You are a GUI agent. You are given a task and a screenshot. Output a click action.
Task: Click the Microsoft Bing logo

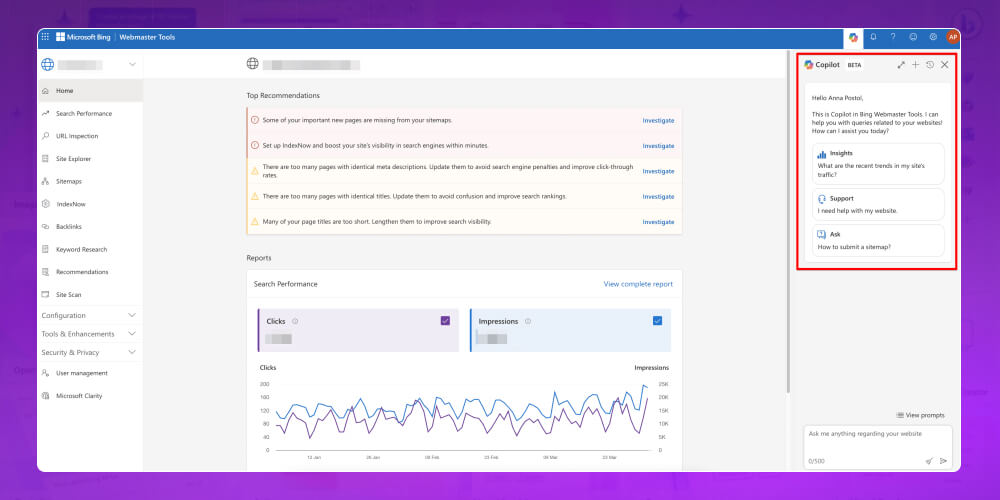[84, 37]
